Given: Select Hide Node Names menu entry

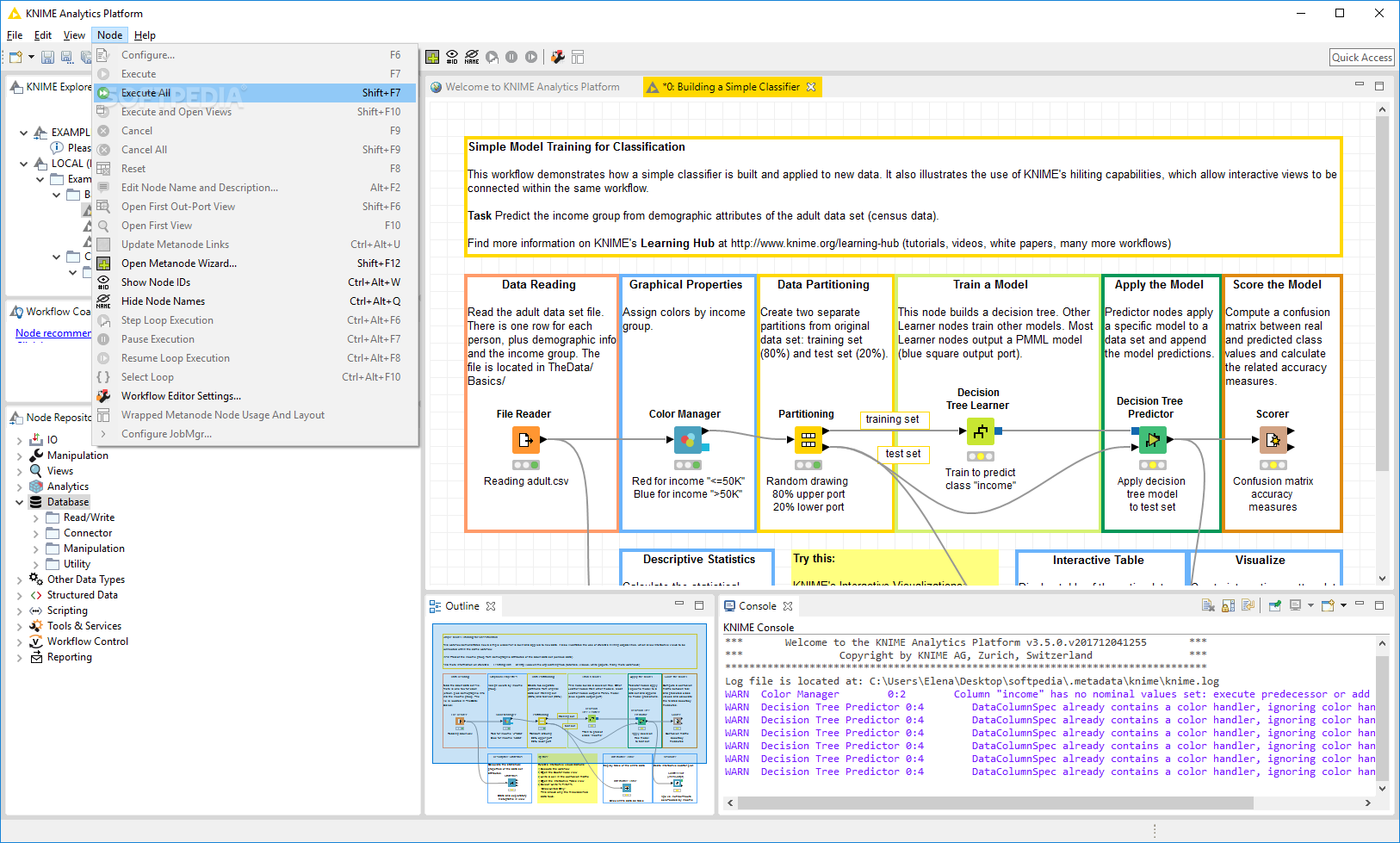Looking at the screenshot, I should 255,301.
